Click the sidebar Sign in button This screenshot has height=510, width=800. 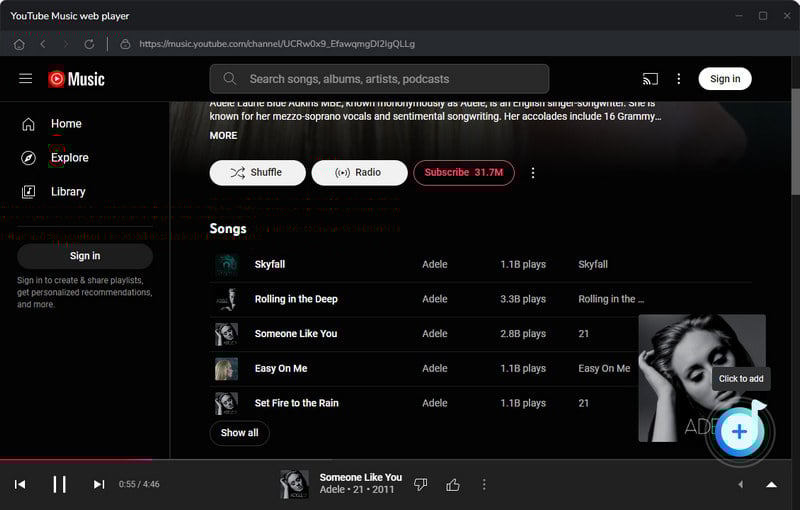click(x=85, y=256)
